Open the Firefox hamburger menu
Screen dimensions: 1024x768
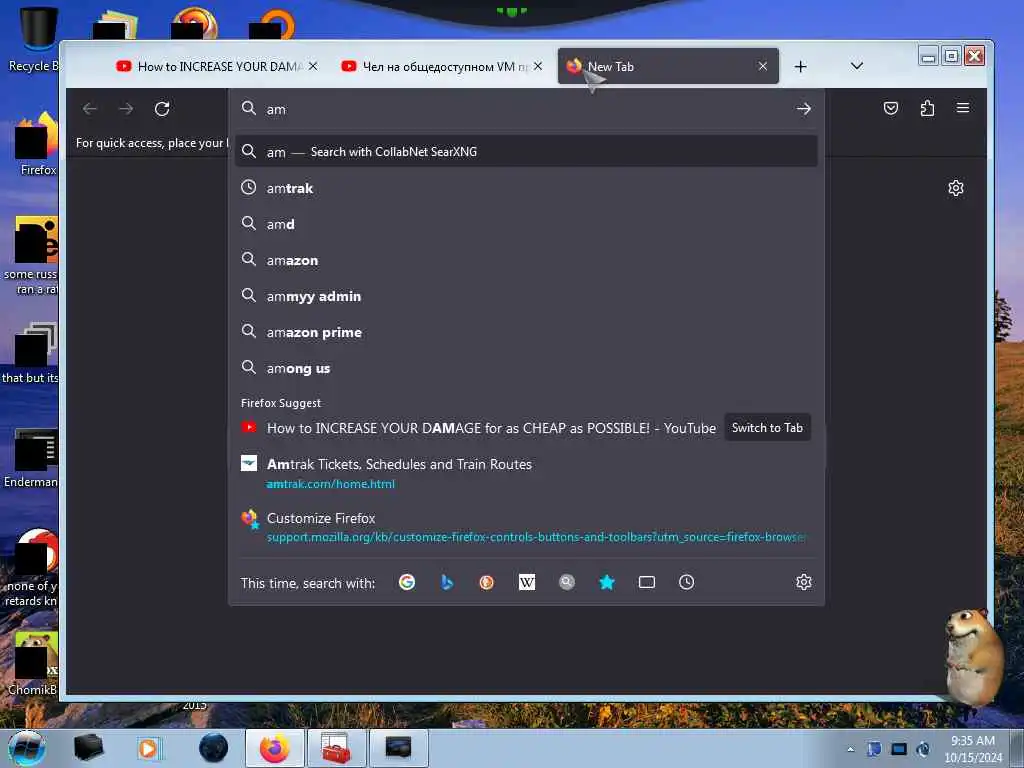(x=963, y=108)
